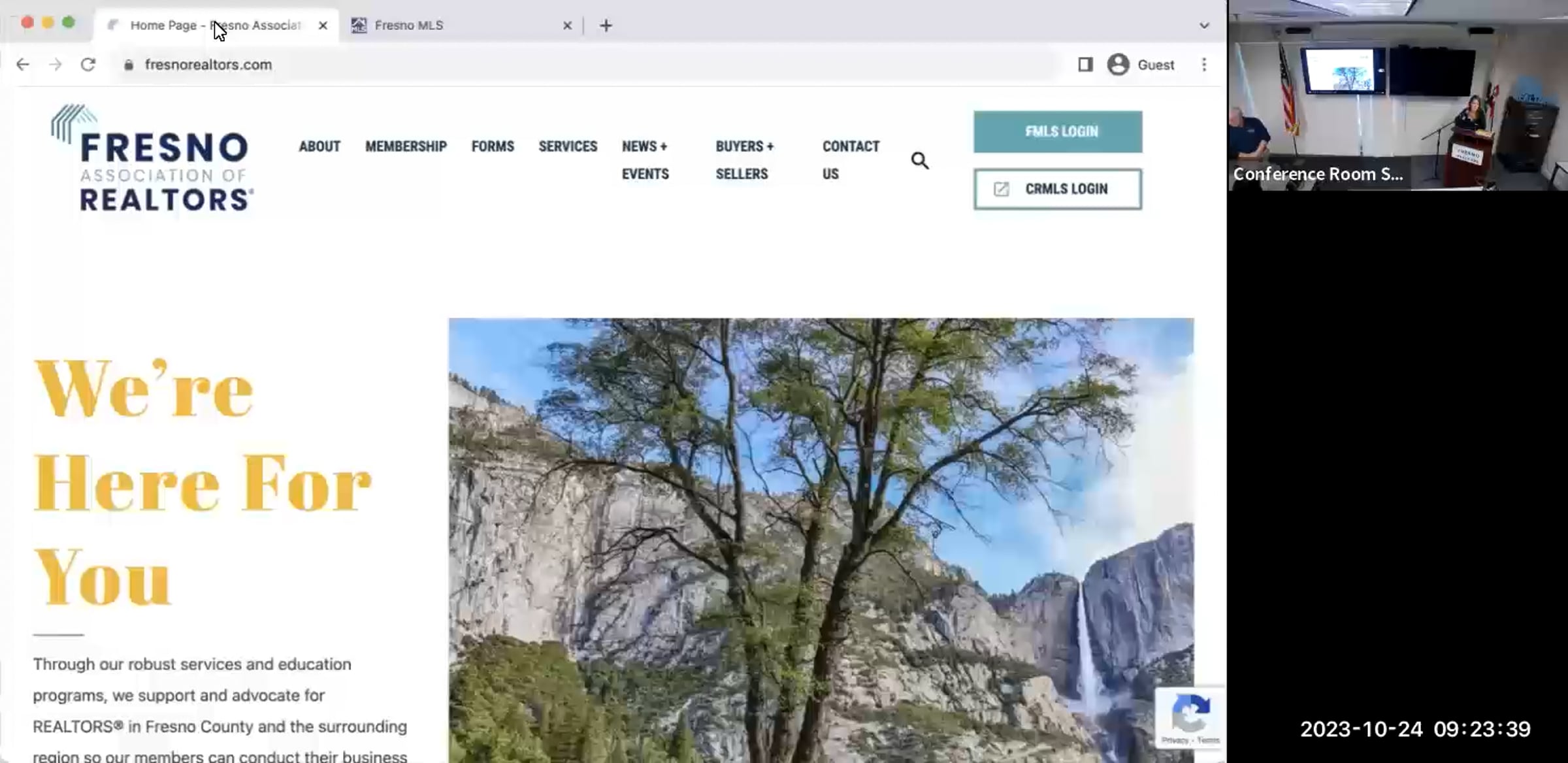This screenshot has width=1568, height=763.
Task: Click the Guest profile avatar
Action: (x=1118, y=65)
